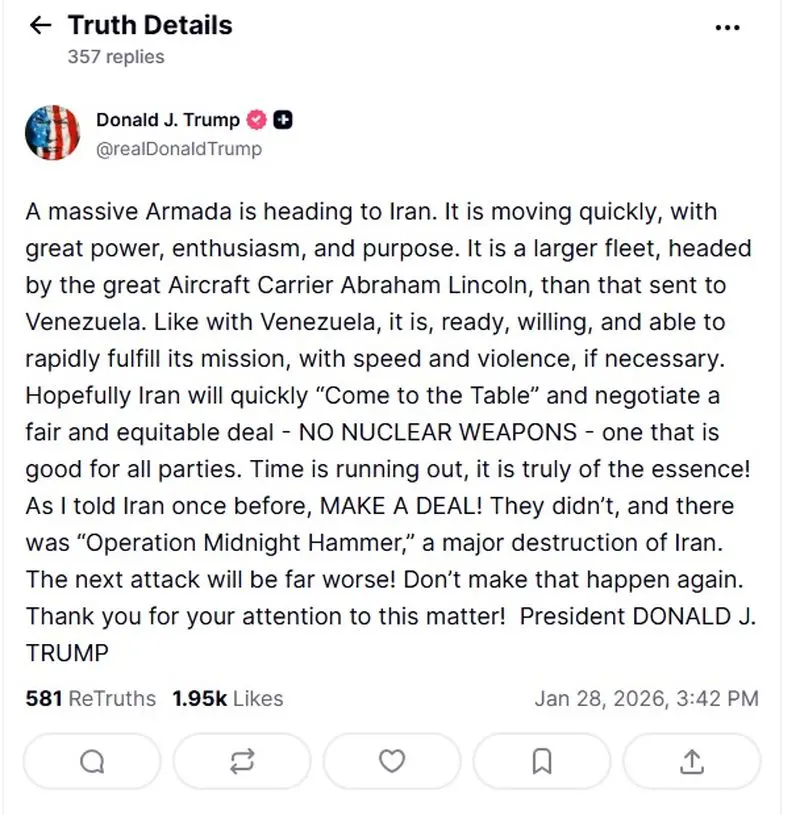
Task: Go back using the left arrow
Action: click(x=40, y=26)
